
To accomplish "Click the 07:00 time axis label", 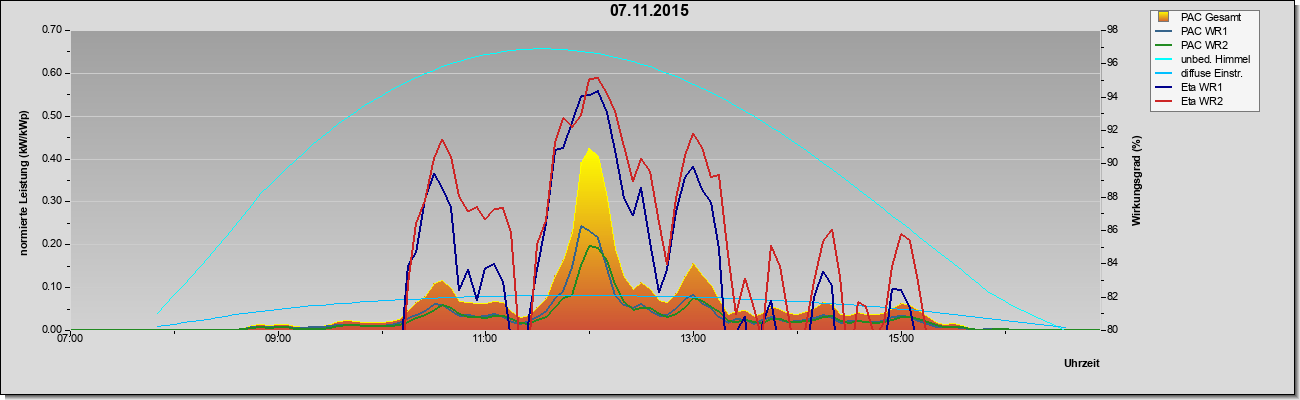I will pos(70,339).
